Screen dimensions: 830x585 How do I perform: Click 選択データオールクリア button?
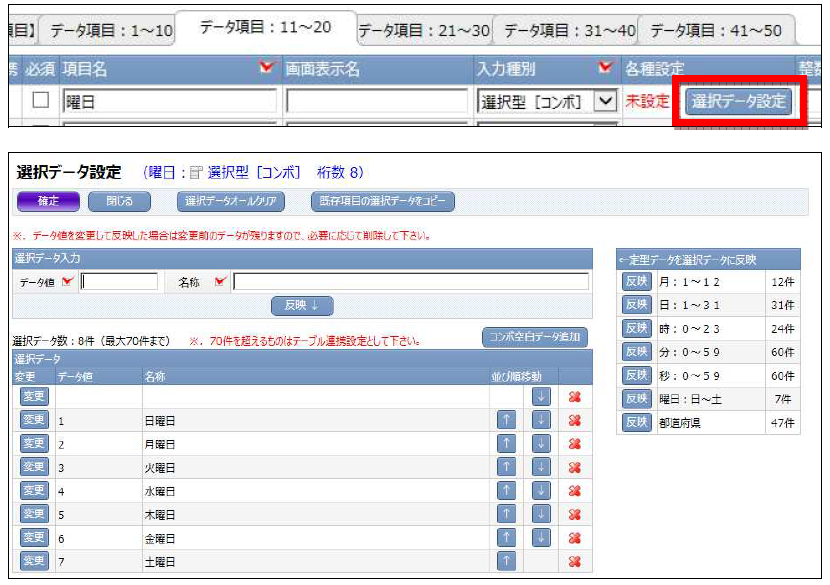(x=231, y=202)
